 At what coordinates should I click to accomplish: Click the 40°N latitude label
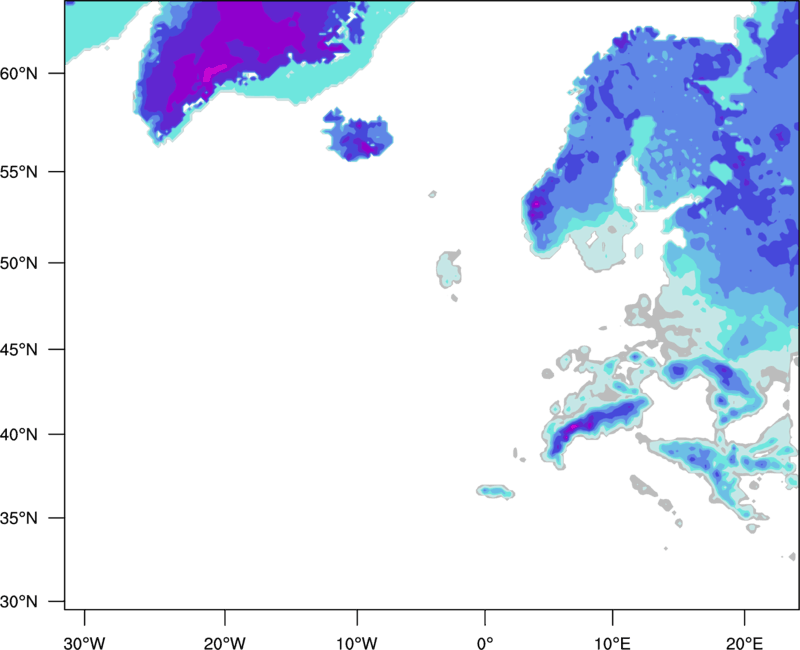(19, 434)
